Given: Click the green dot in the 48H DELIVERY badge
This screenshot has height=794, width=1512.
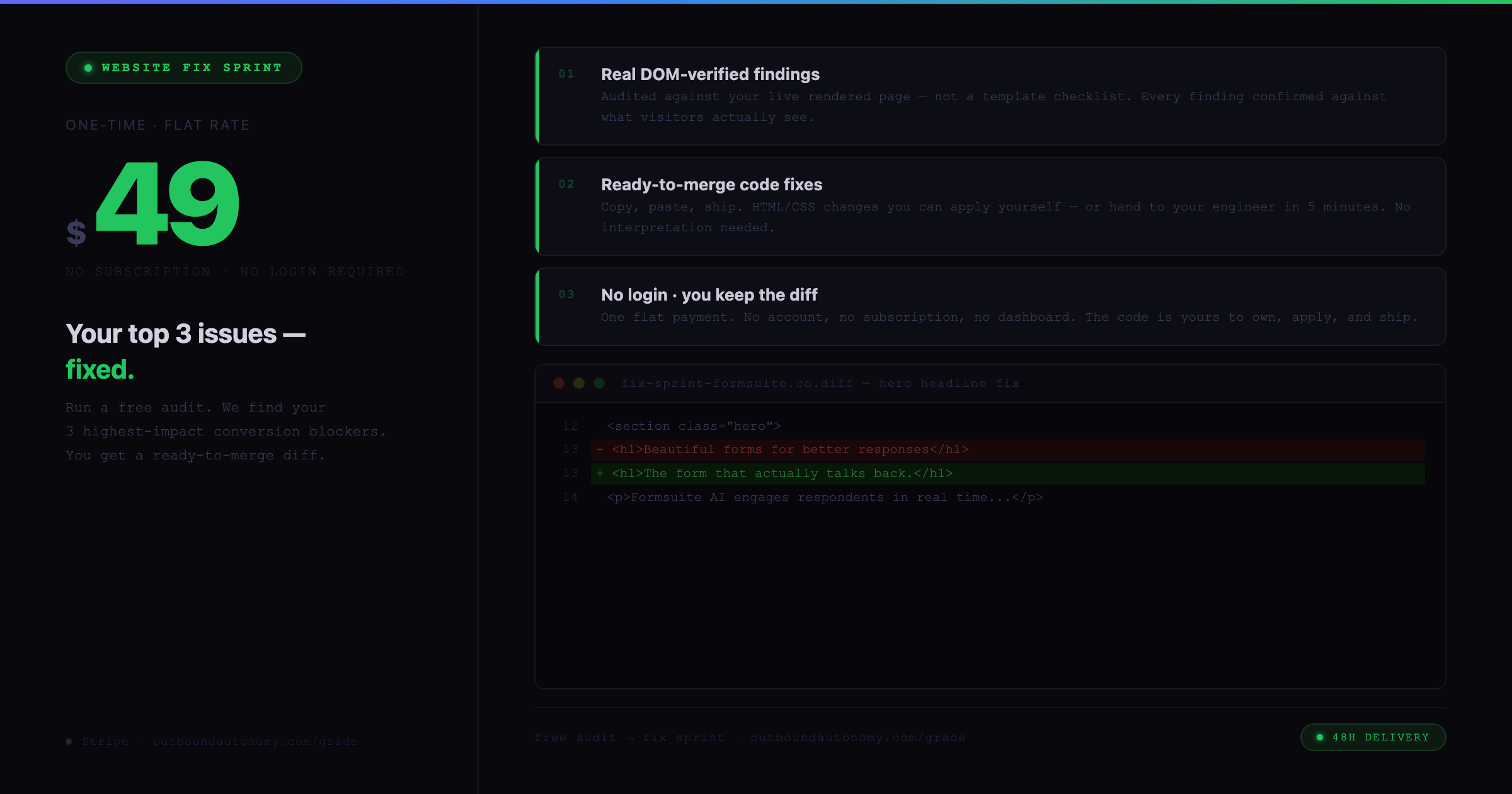Looking at the screenshot, I should (x=1320, y=737).
